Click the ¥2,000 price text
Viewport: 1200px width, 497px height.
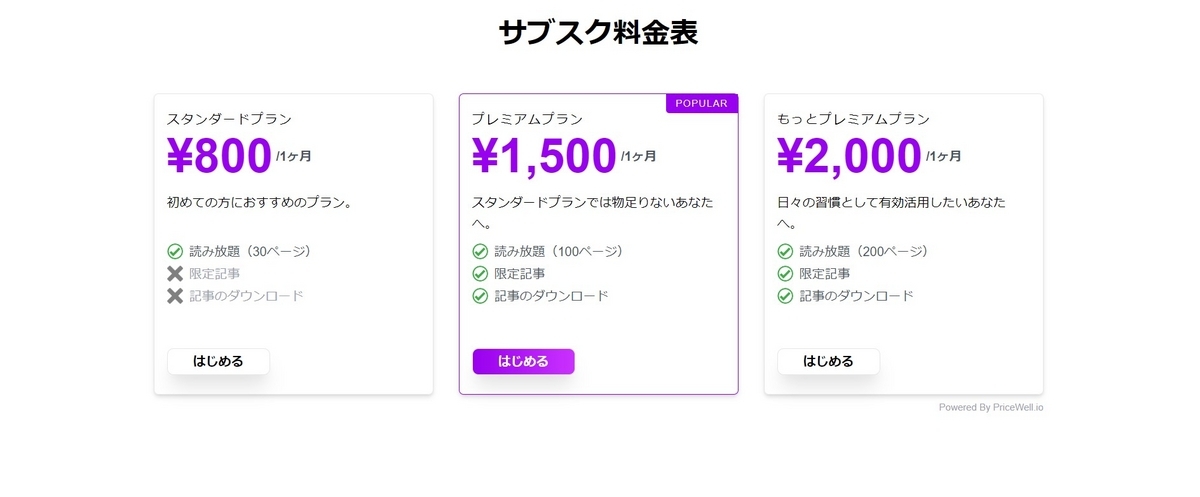click(849, 156)
